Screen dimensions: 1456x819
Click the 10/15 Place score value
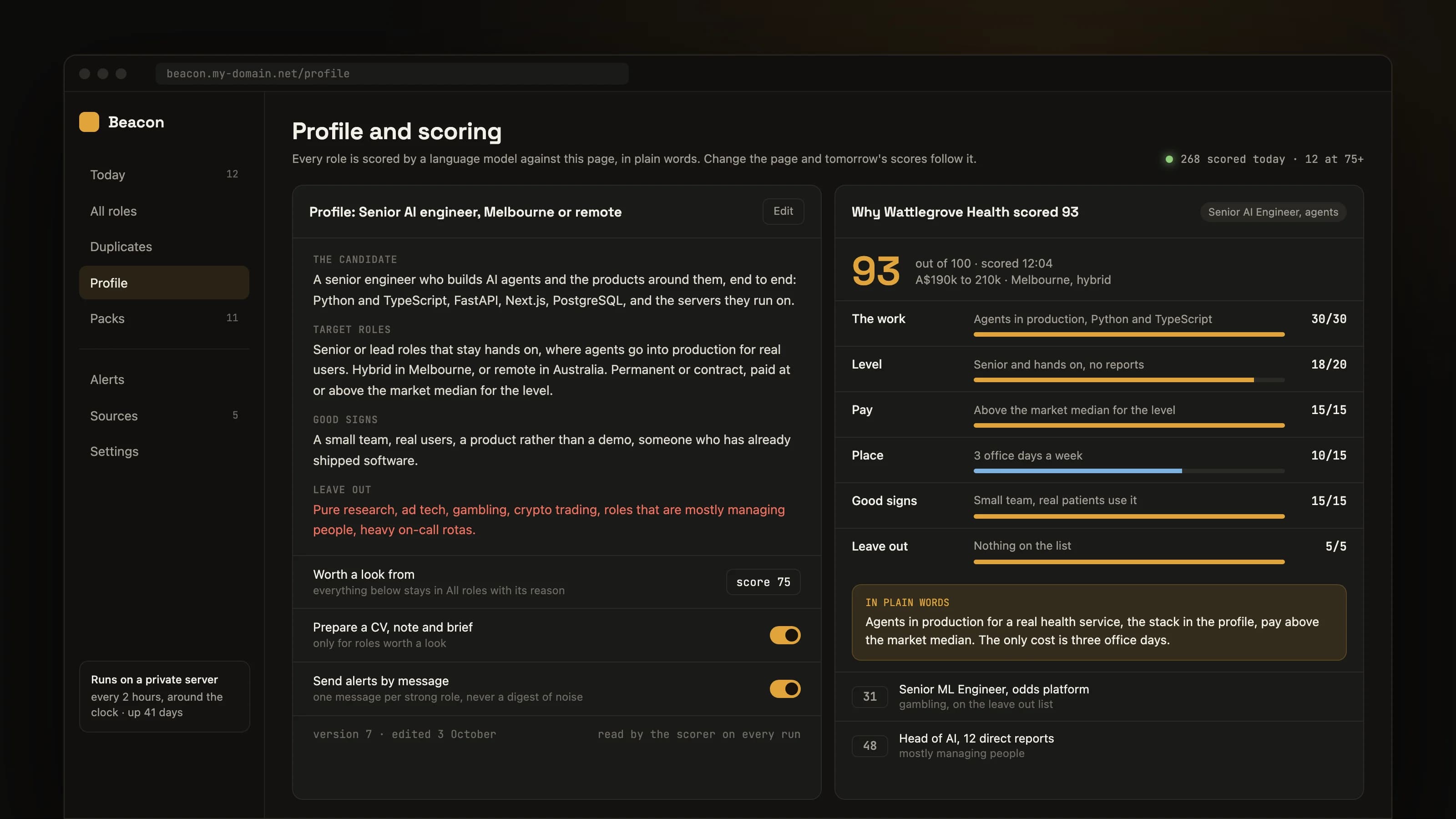click(x=1328, y=455)
